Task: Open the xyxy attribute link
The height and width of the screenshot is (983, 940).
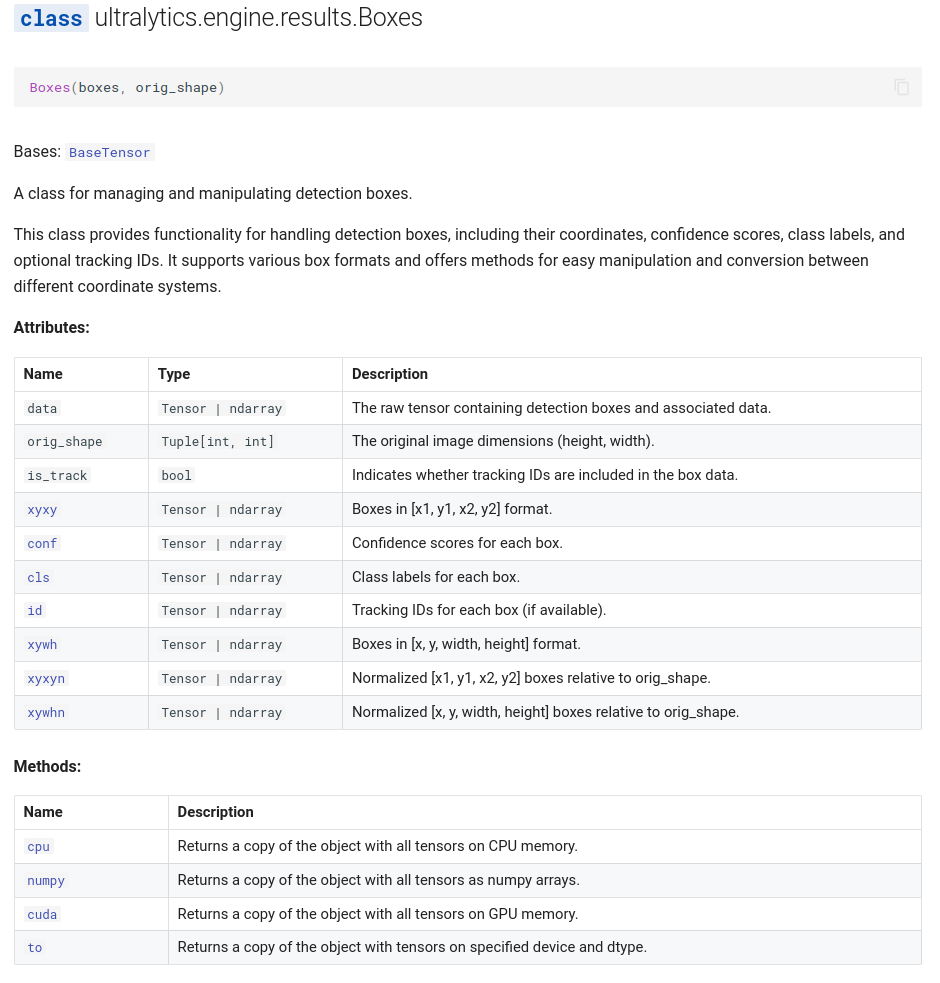Action: pos(42,510)
